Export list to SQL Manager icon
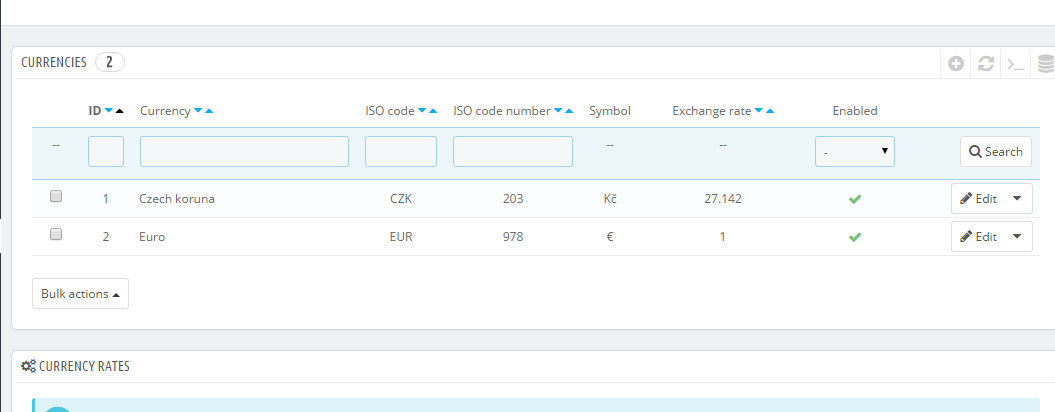Screen dimensions: 1055x412 tap(1046, 64)
